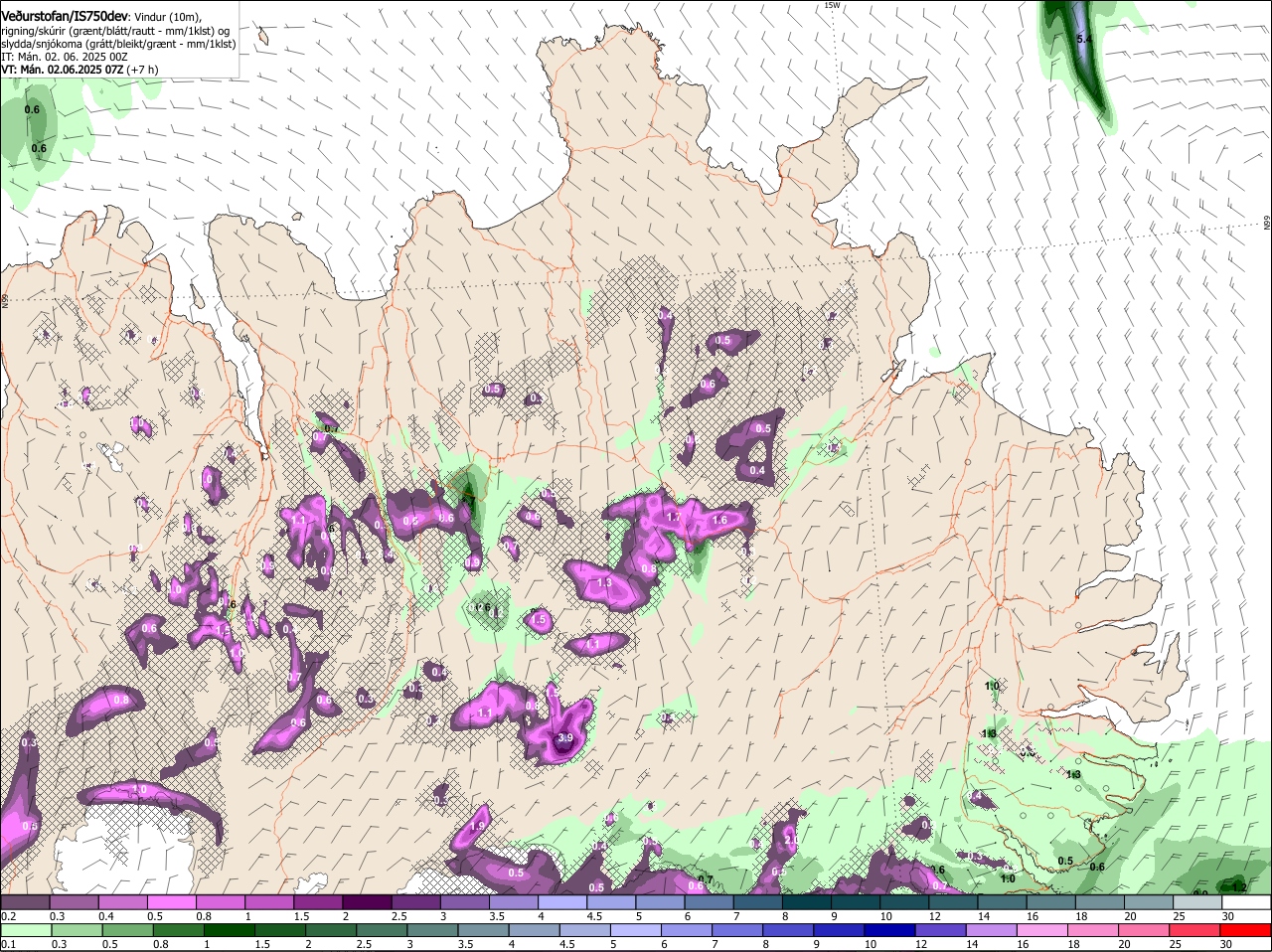Click the '0.1' label on rain scale

tap(8, 944)
